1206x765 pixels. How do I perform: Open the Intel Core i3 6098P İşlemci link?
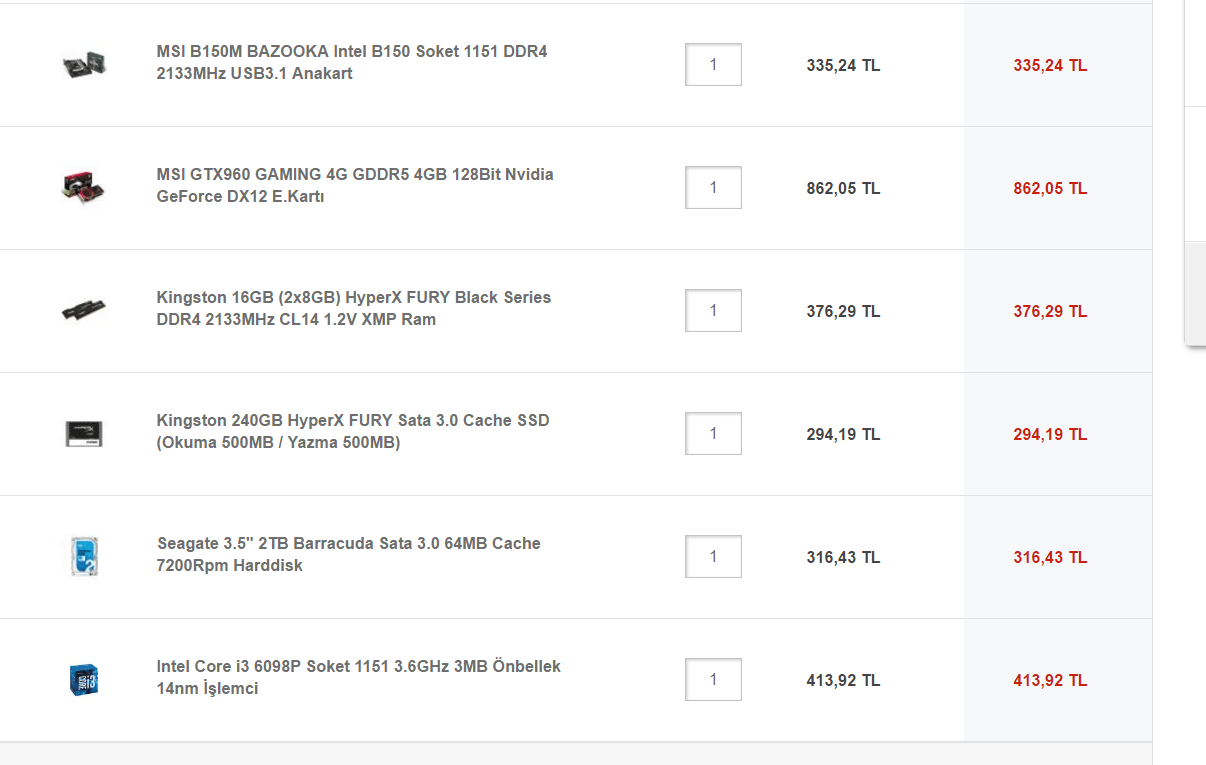[359, 677]
